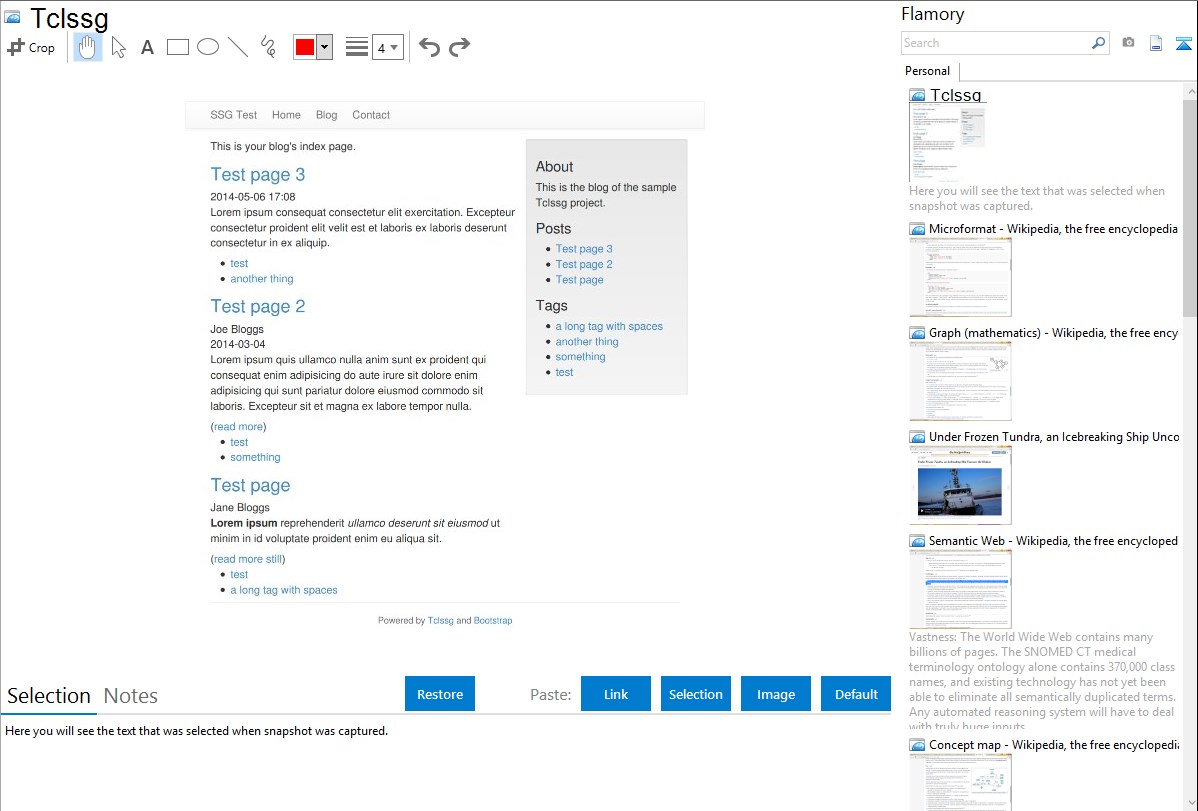Select the freehand scribble tool

pos(268,47)
